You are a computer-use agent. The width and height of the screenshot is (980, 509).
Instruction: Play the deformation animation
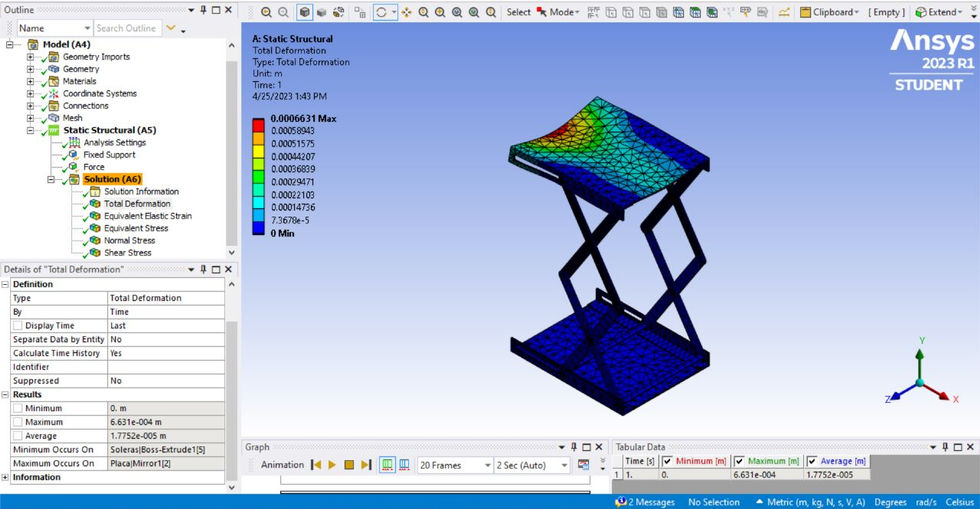coord(332,465)
